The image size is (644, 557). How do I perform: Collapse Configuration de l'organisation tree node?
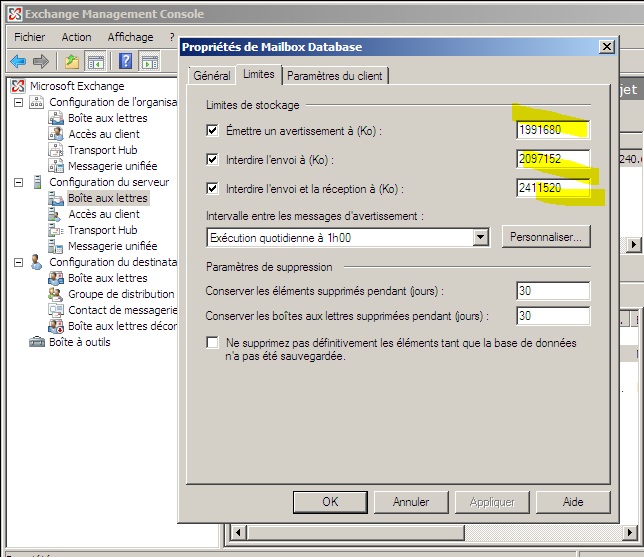[x=18, y=102]
